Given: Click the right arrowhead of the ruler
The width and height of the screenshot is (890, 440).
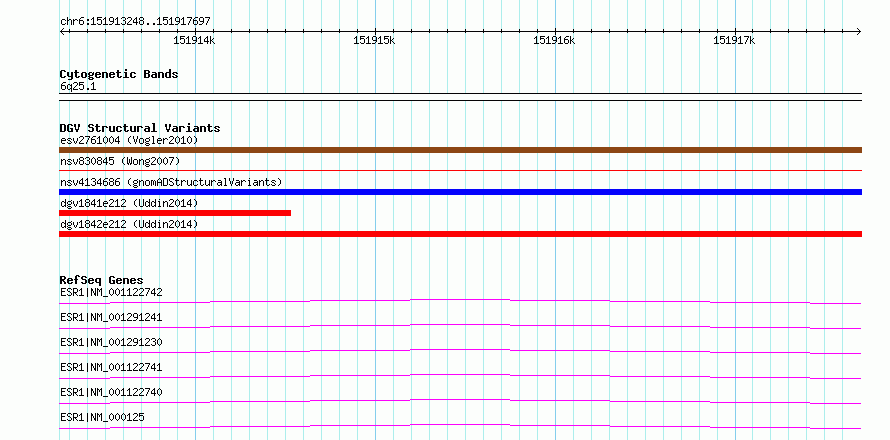Looking at the screenshot, I should [859, 31].
